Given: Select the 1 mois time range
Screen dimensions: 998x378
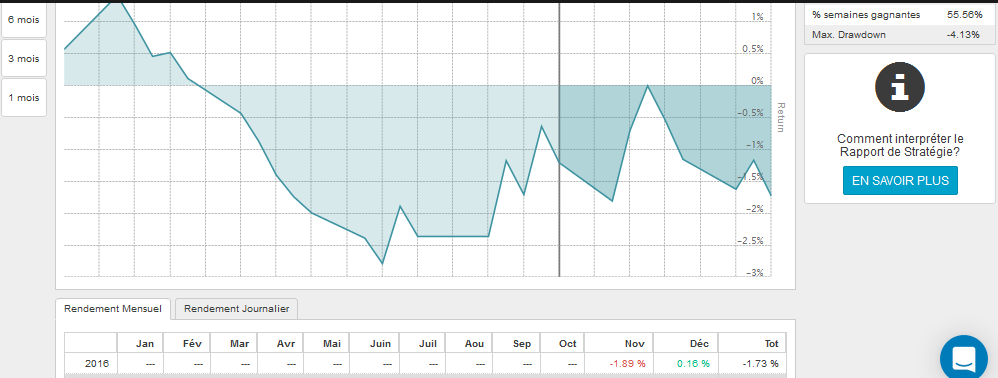Looking at the screenshot, I should (x=24, y=97).
